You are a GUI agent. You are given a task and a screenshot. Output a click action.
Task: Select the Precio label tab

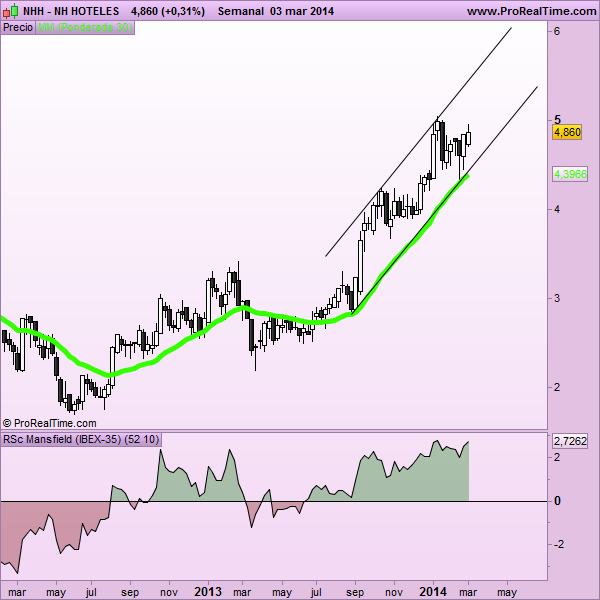coord(18,28)
